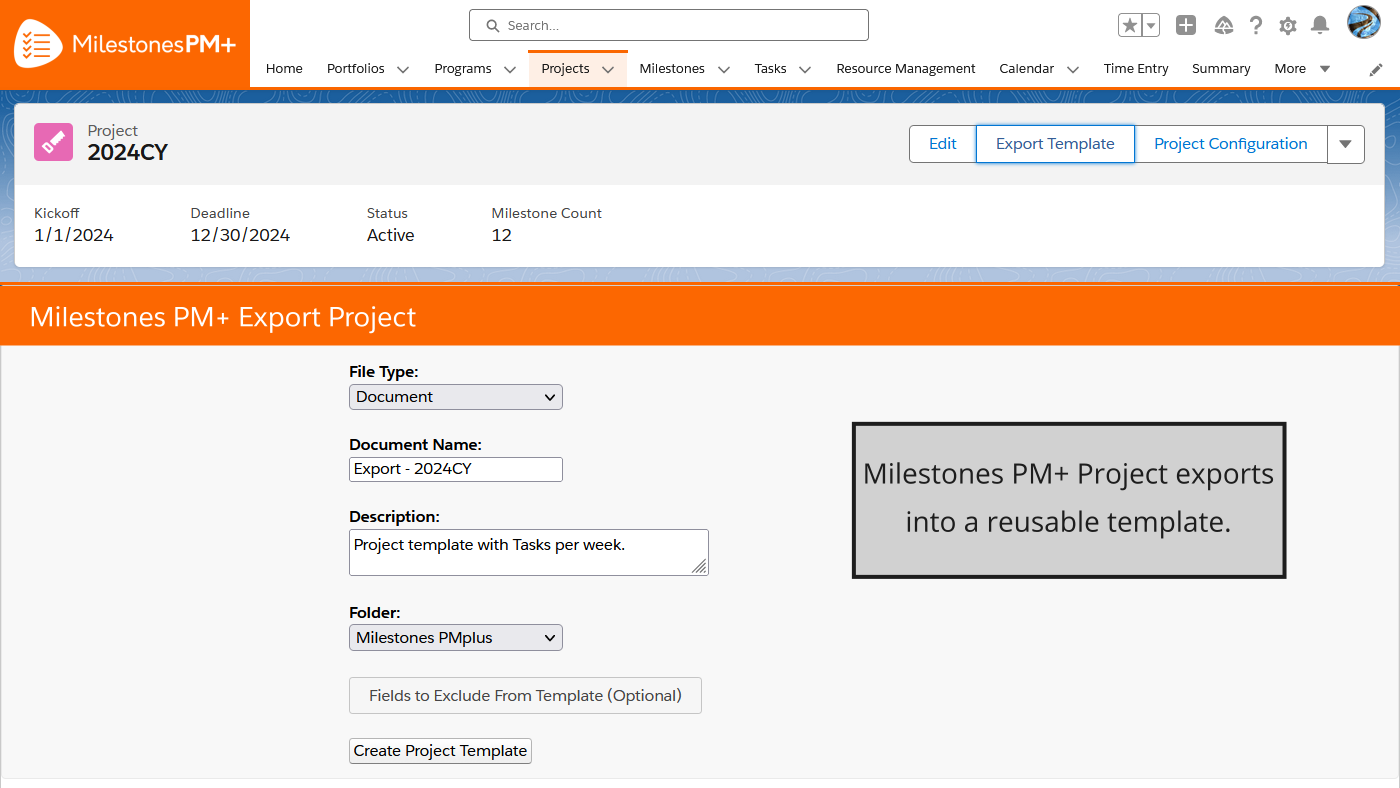The height and width of the screenshot is (788, 1400).
Task: Open the Resource Management tab
Action: click(906, 69)
